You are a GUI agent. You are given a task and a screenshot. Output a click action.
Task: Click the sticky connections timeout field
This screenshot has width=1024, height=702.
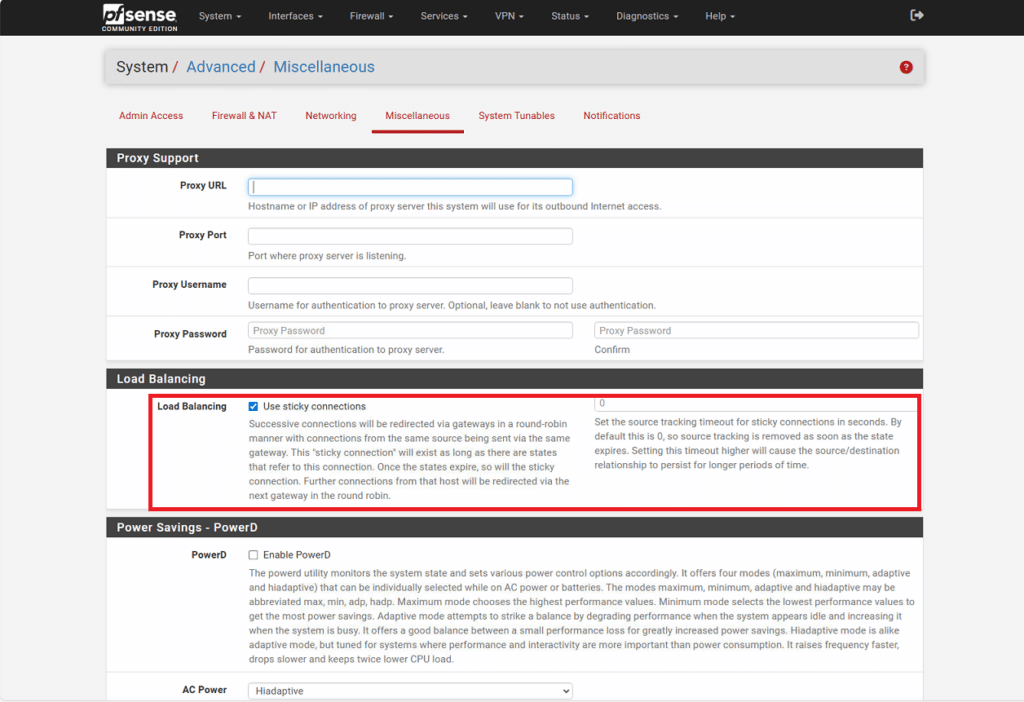point(756,404)
